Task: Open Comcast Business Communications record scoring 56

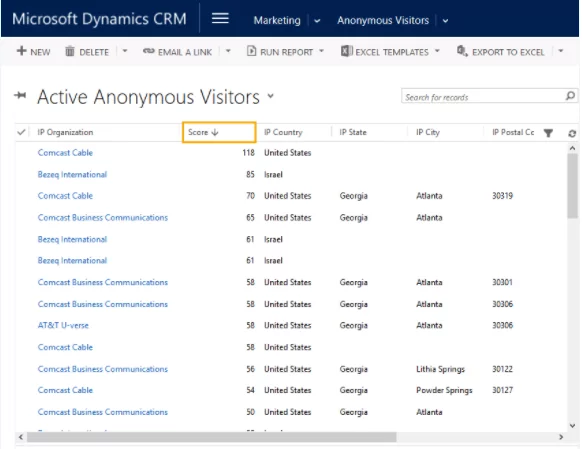Action: (103, 369)
